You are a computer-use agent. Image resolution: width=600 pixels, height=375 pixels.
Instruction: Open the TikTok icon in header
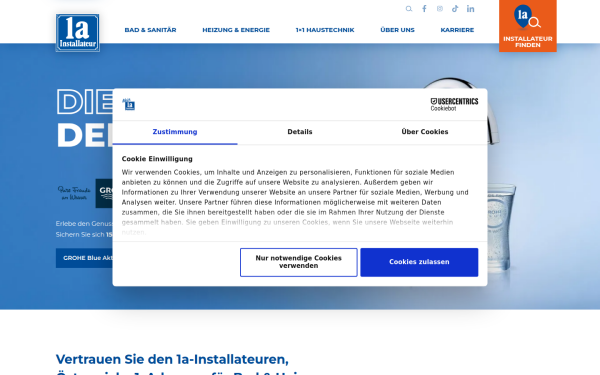pos(455,9)
